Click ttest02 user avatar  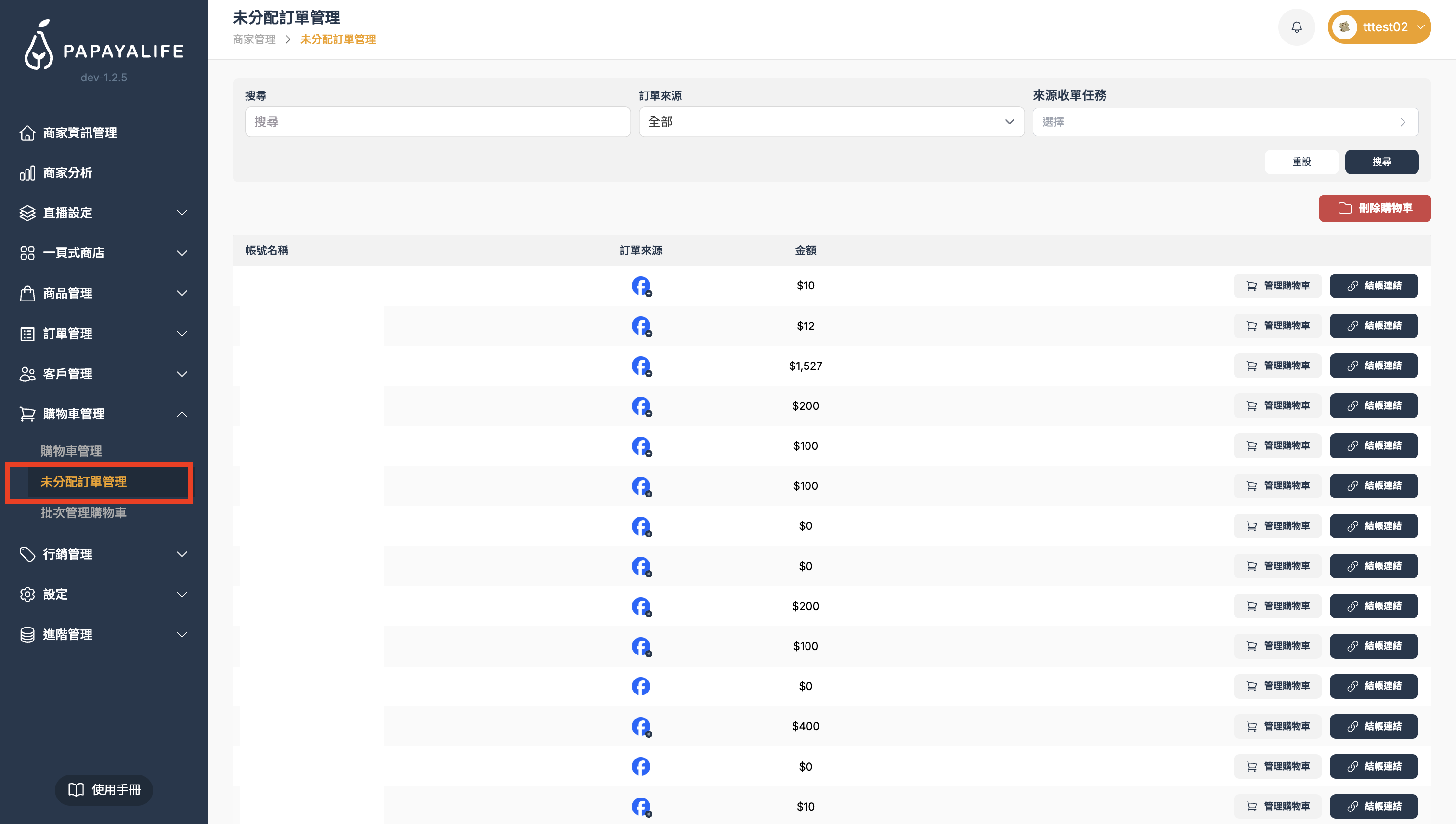(1344, 27)
